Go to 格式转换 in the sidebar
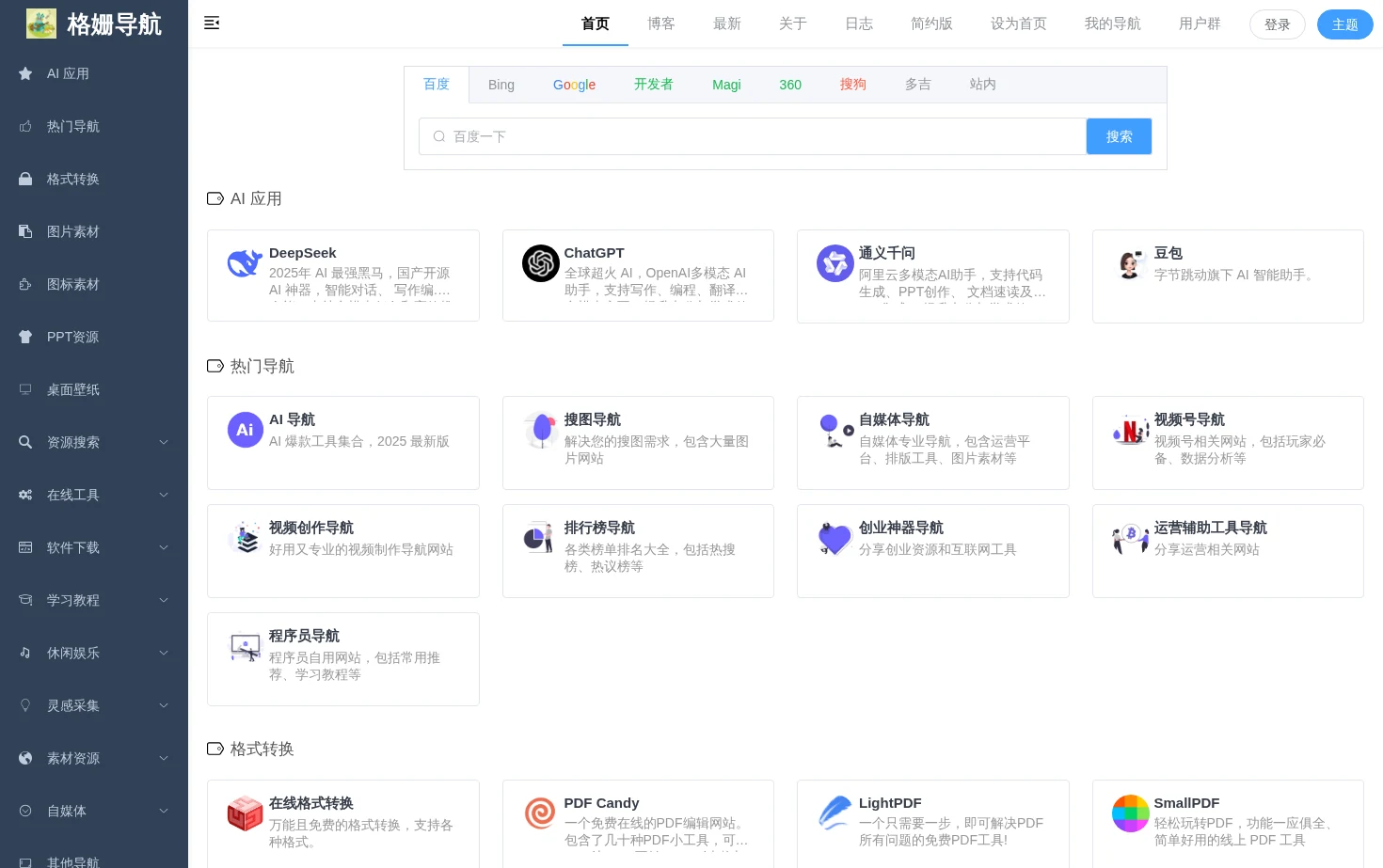Viewport: 1383px width, 868px height. point(94,179)
